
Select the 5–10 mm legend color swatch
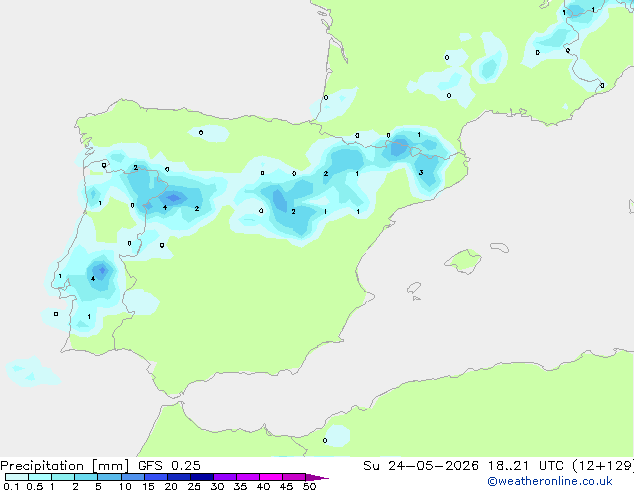tap(109, 477)
